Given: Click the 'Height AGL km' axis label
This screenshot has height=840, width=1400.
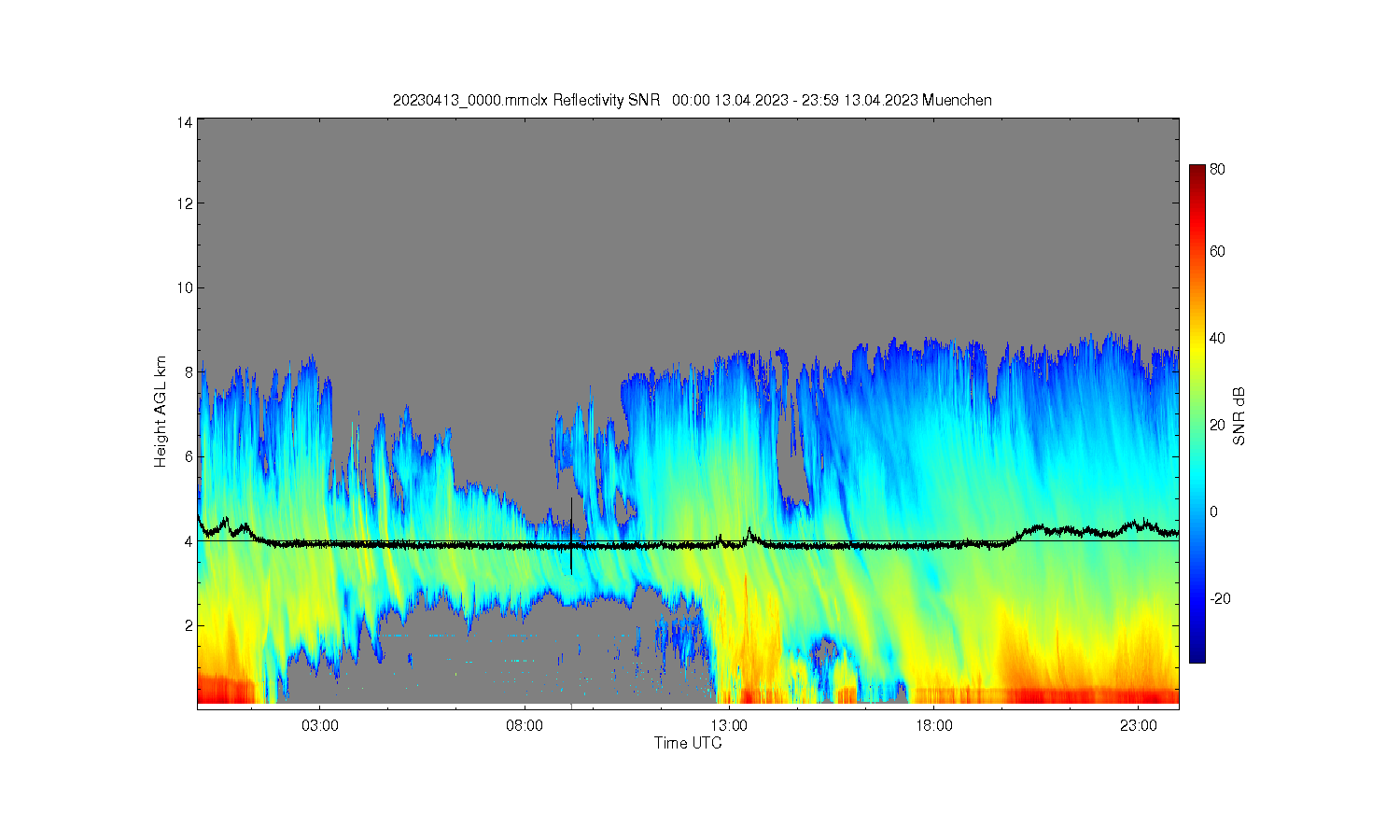Looking at the screenshot, I should point(161,412).
